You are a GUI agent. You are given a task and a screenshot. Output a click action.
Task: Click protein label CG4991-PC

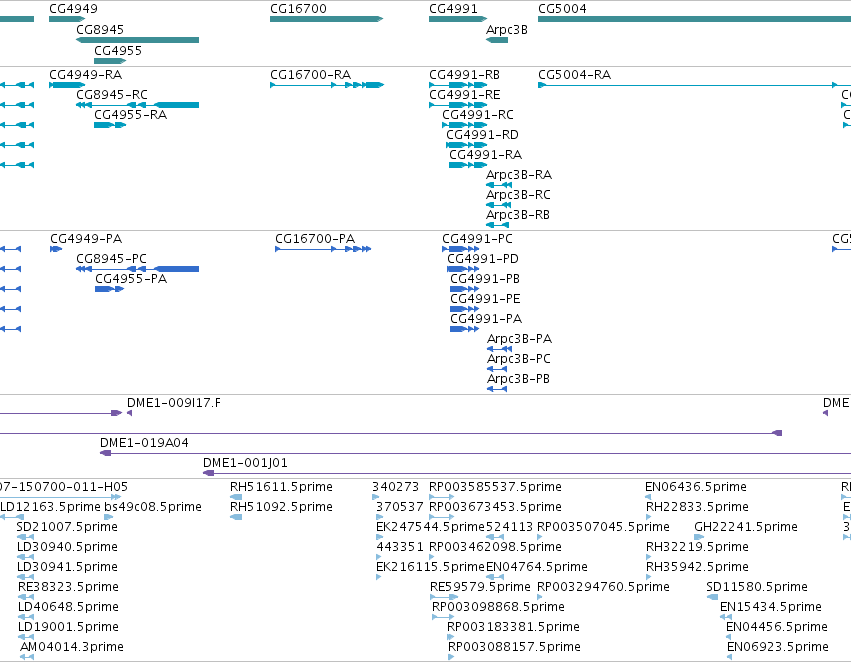tap(478, 239)
